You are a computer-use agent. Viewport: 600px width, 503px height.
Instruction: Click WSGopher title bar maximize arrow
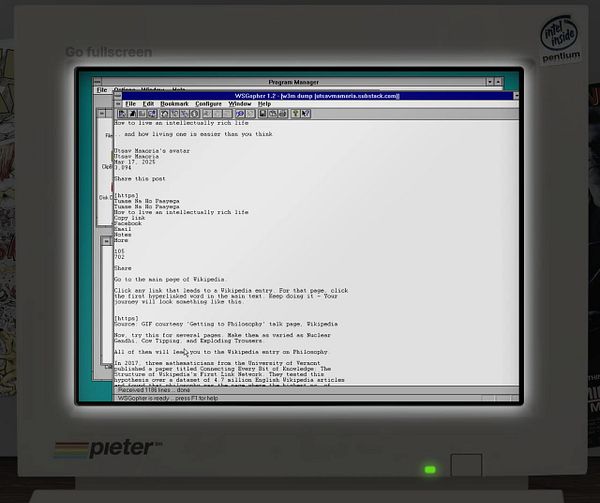(x=516, y=96)
